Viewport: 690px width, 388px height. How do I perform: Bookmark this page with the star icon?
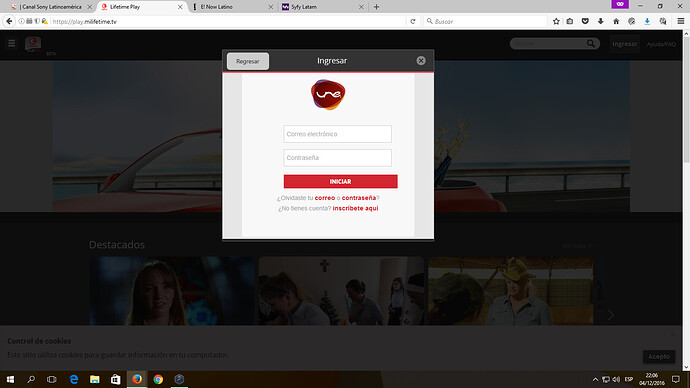pyautogui.click(x=556, y=21)
